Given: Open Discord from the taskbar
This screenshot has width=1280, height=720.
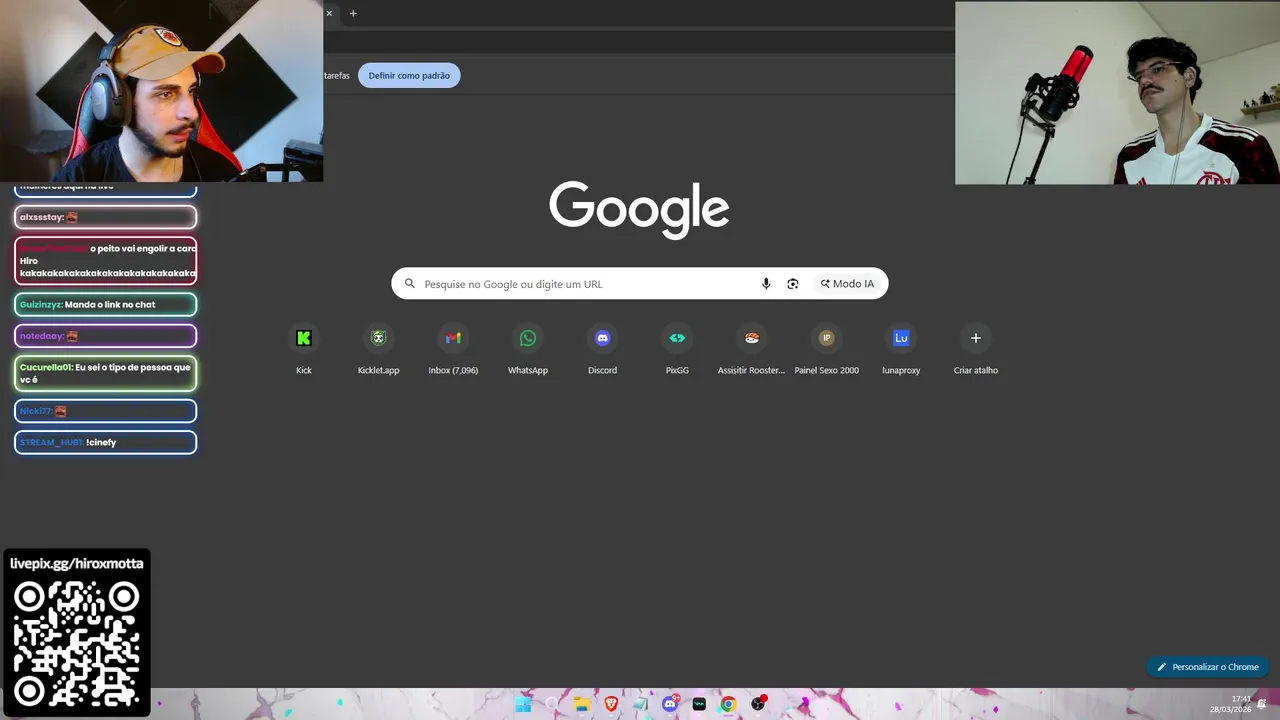Looking at the screenshot, I should pos(670,704).
